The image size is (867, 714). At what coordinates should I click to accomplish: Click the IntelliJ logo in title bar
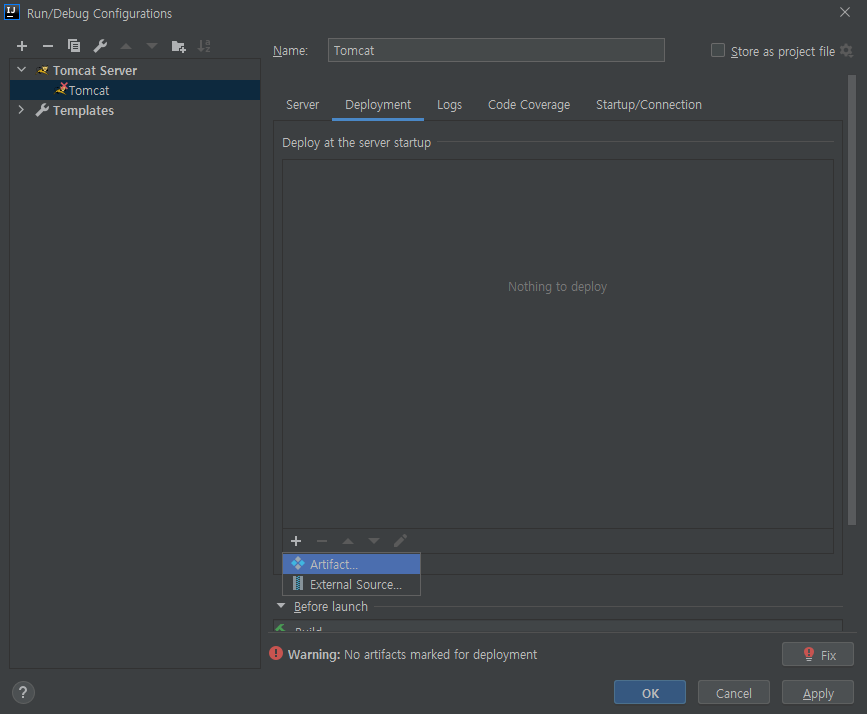click(12, 12)
